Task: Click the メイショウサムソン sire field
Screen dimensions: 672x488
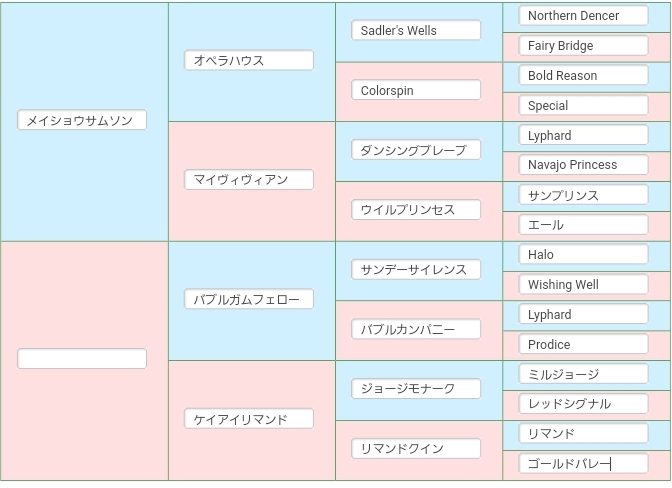Action: pos(82,120)
